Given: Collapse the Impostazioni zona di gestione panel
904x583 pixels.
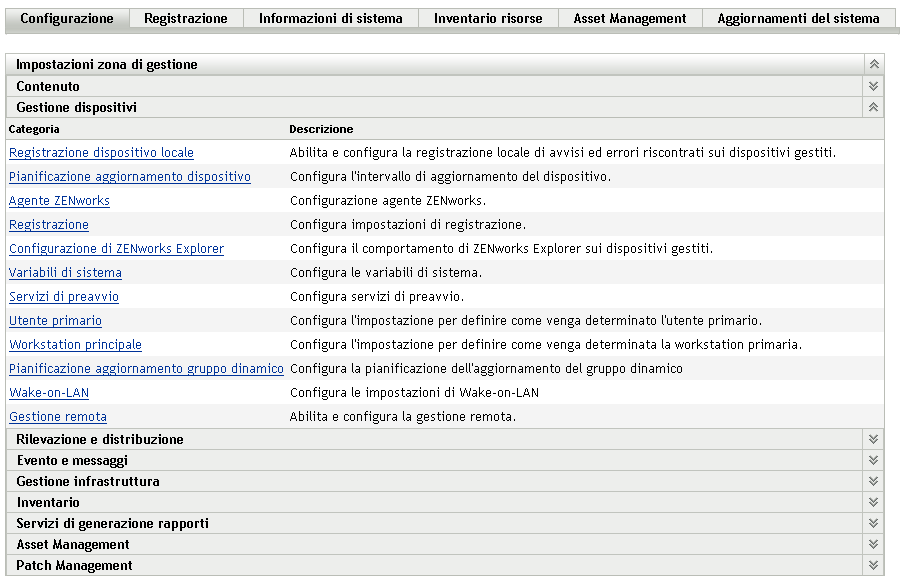Looking at the screenshot, I should pyautogui.click(x=873, y=64).
